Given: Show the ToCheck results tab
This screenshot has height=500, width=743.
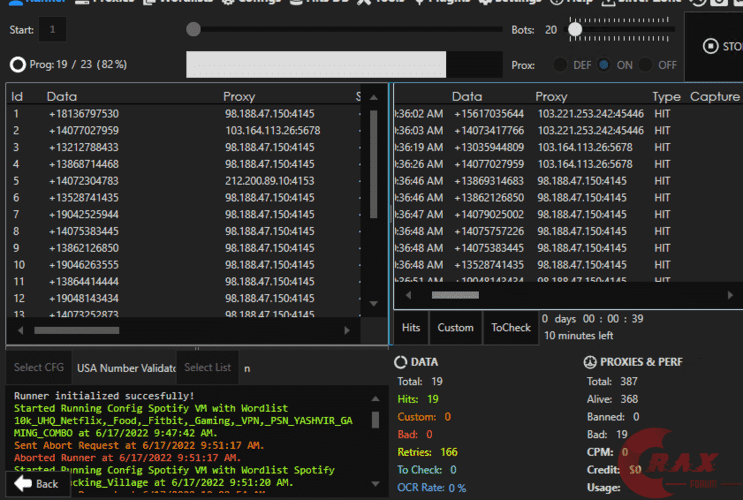Looking at the screenshot, I should [511, 327].
